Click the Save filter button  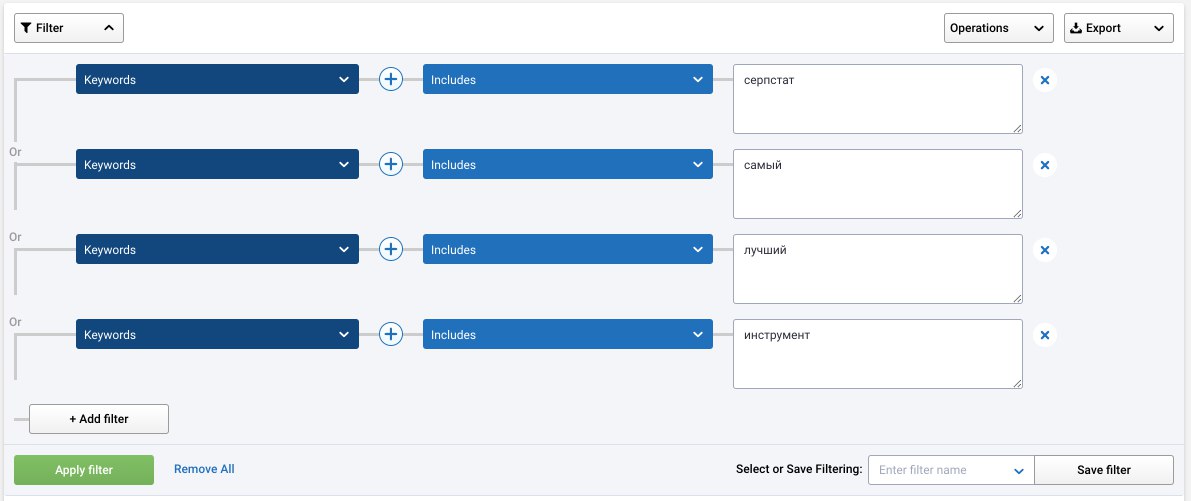1104,470
